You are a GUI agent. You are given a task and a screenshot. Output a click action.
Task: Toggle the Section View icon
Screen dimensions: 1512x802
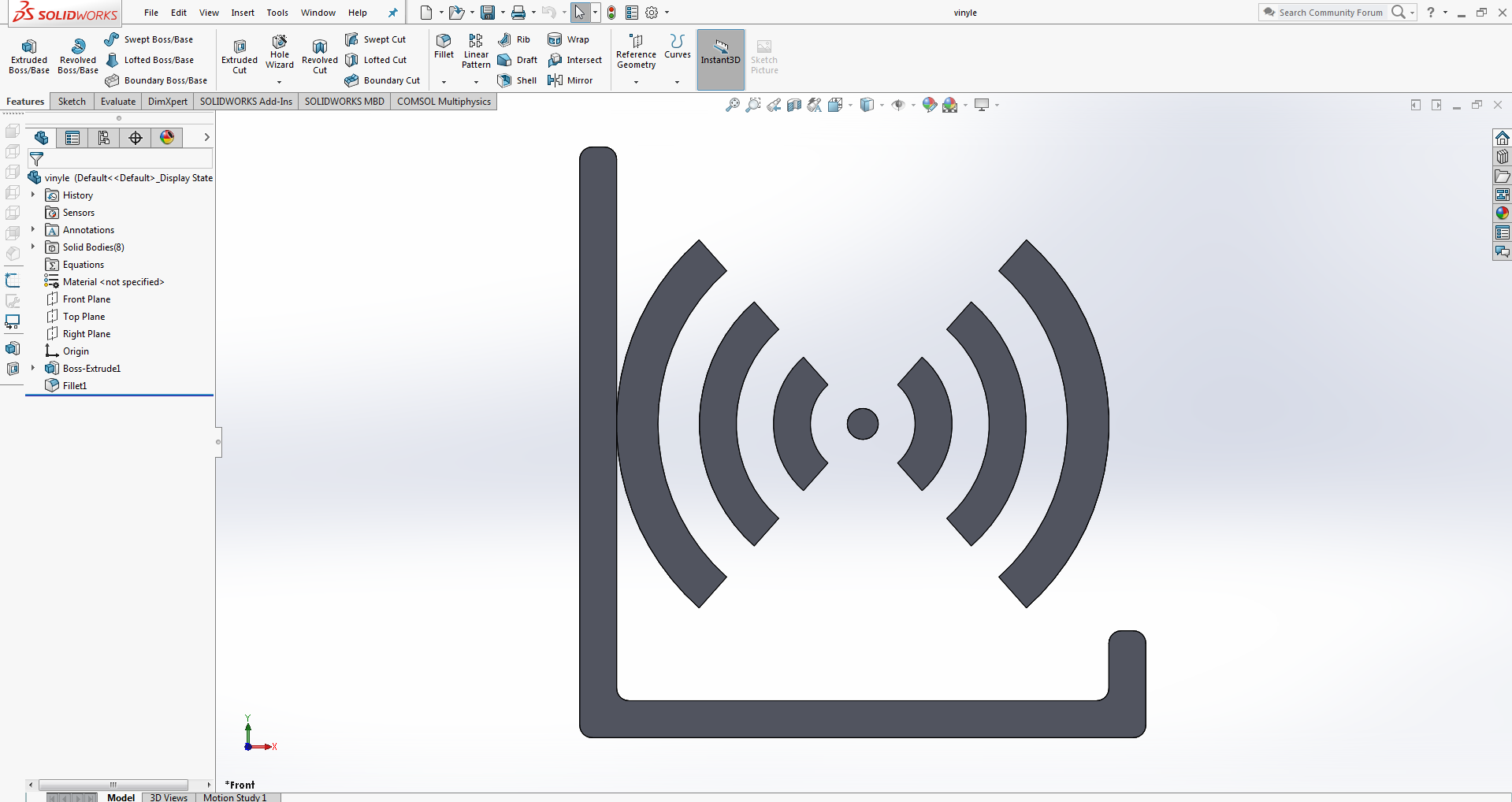pos(794,105)
